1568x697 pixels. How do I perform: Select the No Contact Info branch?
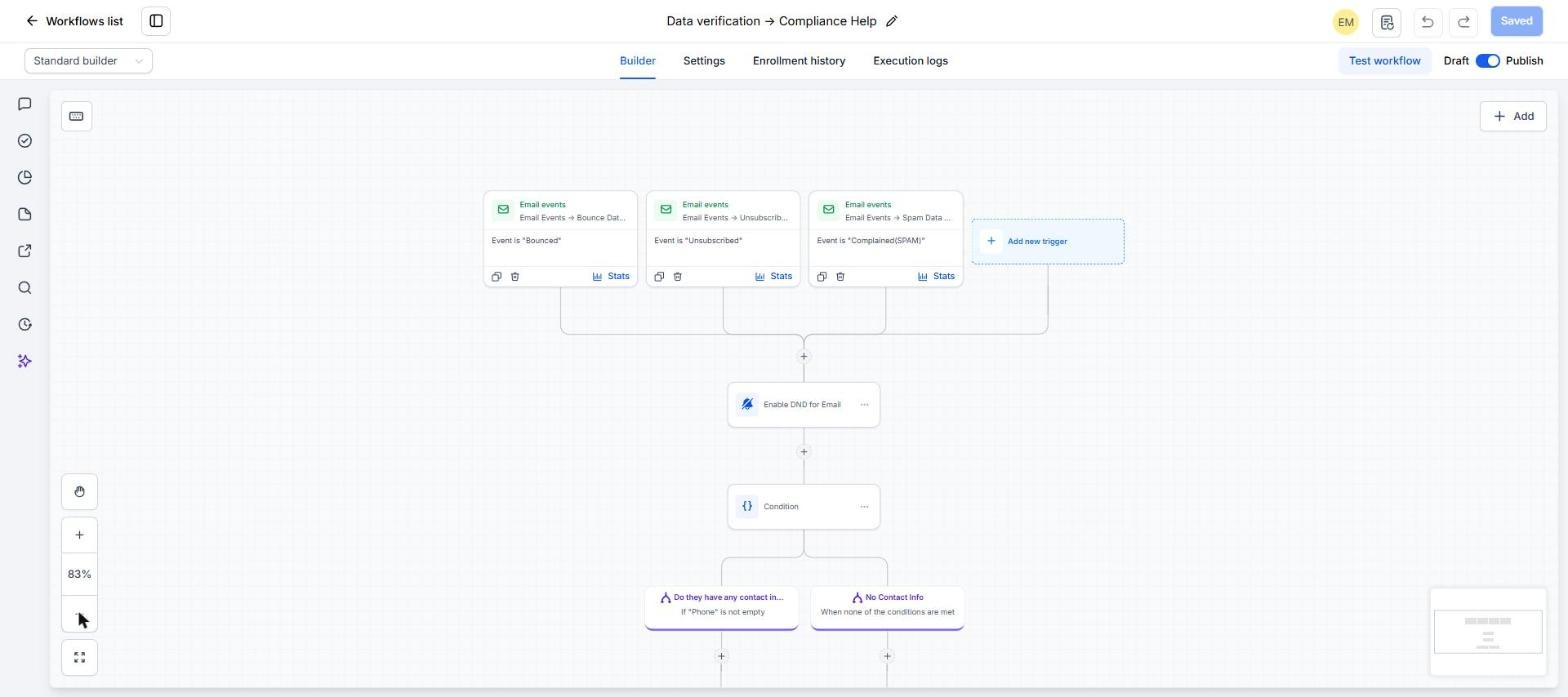pyautogui.click(x=887, y=606)
